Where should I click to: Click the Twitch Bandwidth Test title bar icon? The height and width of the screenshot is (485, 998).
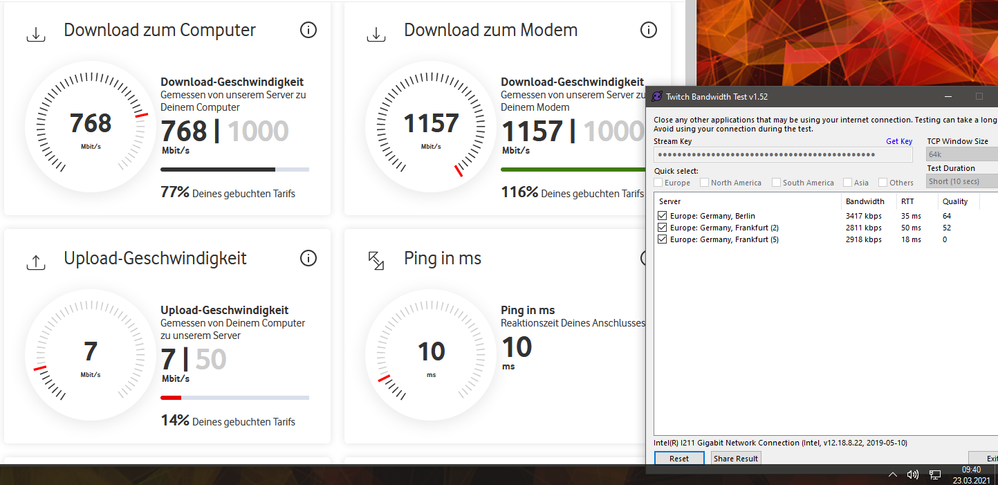(x=657, y=97)
